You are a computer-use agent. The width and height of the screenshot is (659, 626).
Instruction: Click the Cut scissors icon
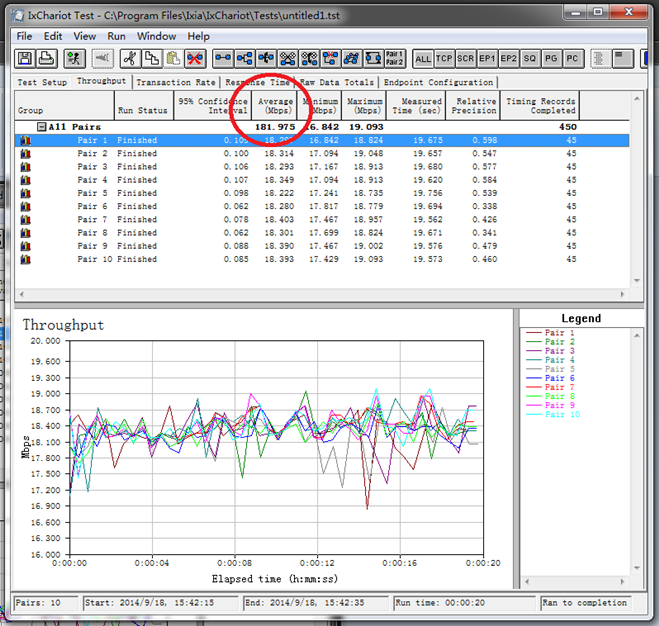click(130, 58)
